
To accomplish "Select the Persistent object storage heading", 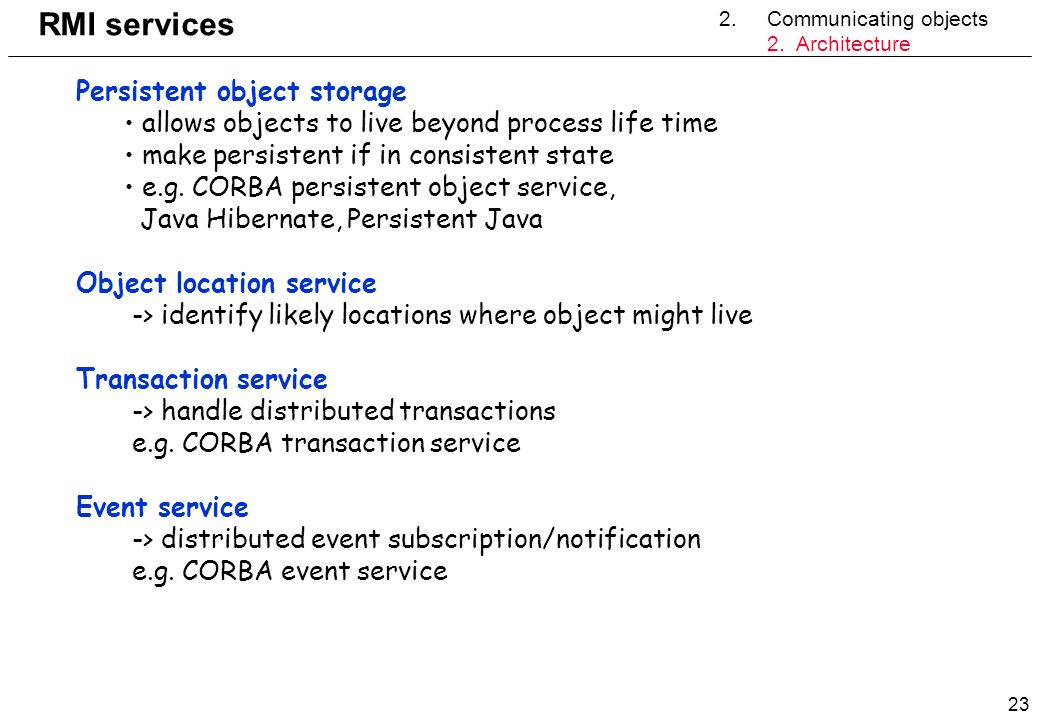I will tap(241, 91).
